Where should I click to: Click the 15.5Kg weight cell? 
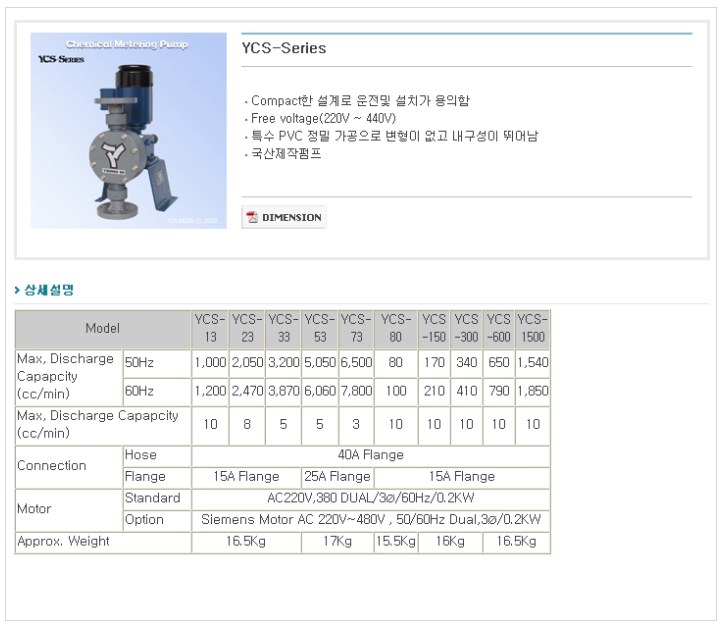click(x=396, y=542)
